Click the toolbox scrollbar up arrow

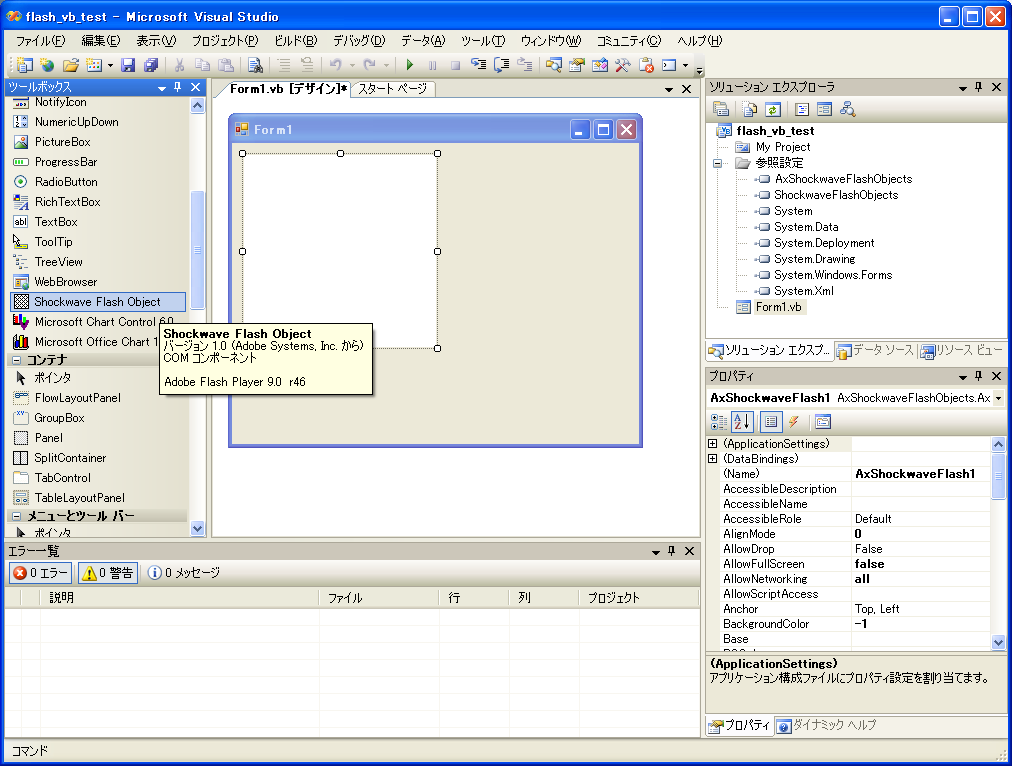click(197, 106)
